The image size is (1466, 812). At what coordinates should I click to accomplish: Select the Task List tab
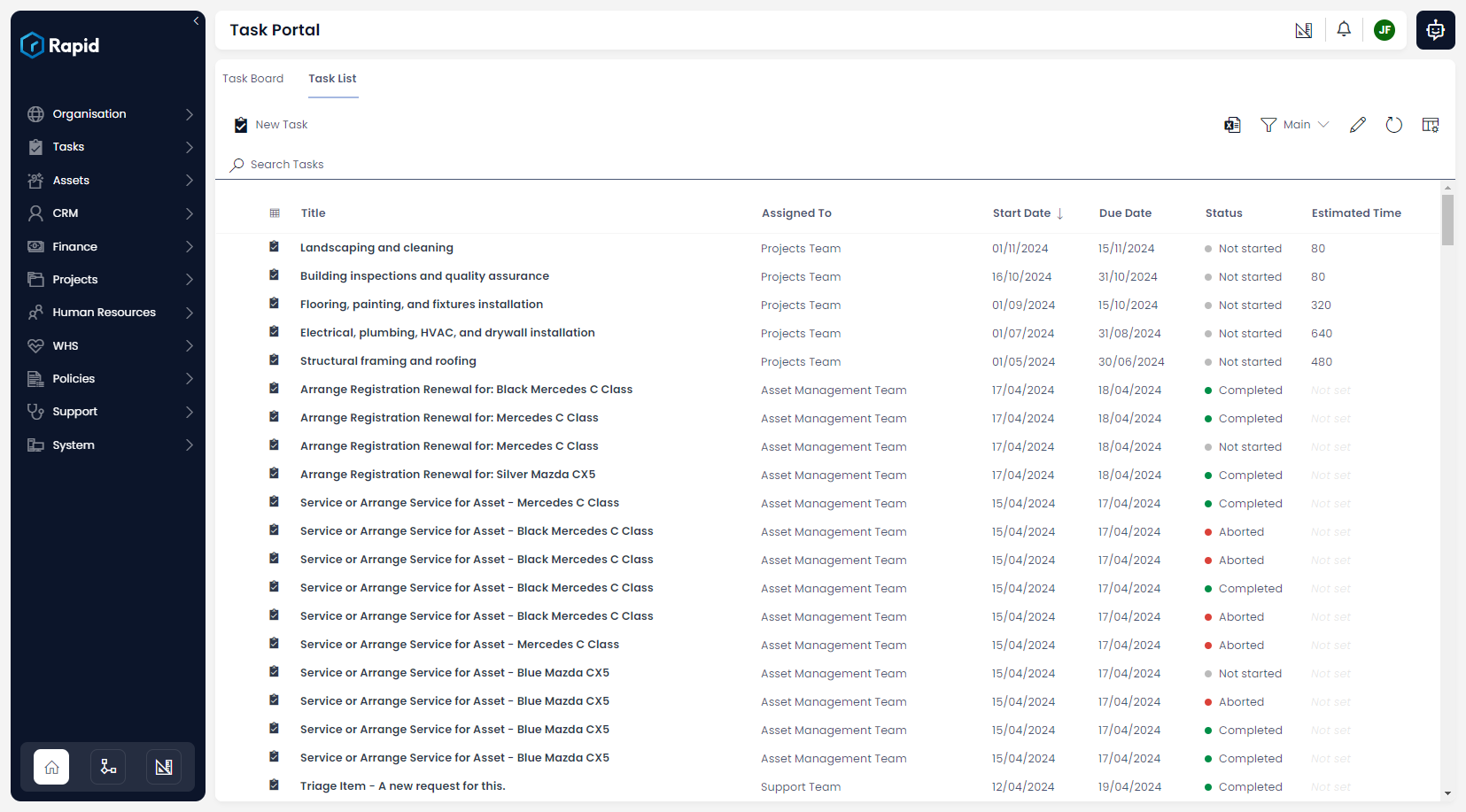[332, 79]
